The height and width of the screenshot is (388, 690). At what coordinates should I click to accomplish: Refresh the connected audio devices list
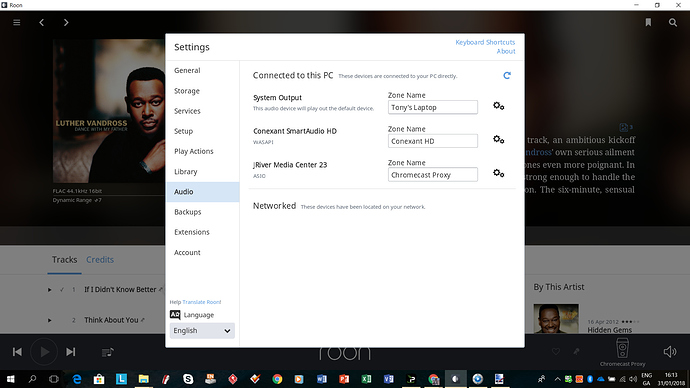(x=507, y=76)
